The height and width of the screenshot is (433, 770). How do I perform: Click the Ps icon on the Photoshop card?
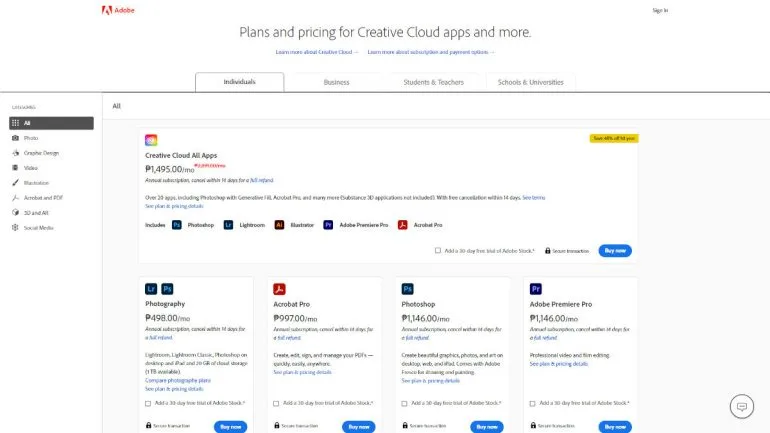pyautogui.click(x=408, y=289)
